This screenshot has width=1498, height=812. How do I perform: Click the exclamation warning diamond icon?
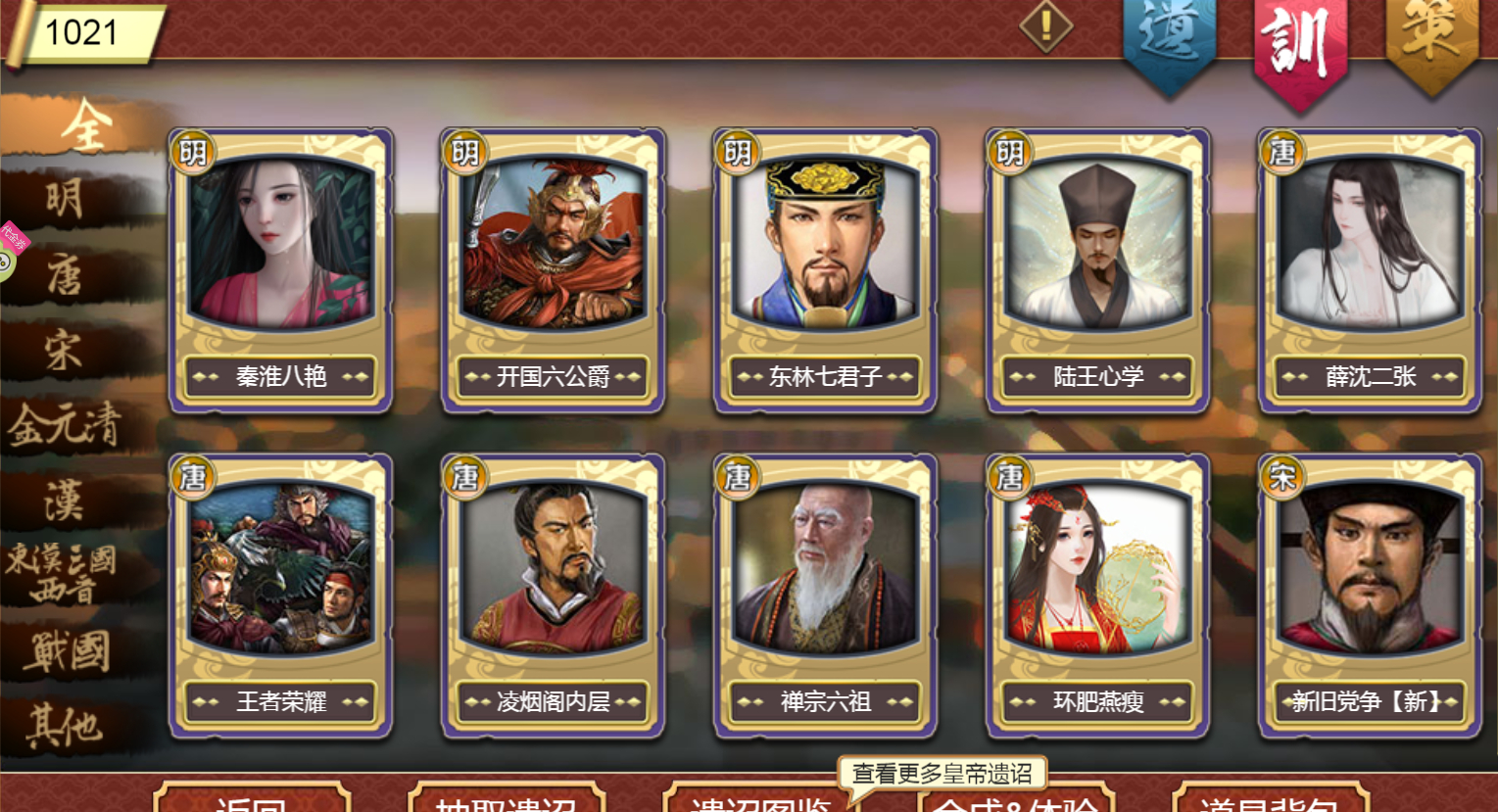tap(1045, 26)
